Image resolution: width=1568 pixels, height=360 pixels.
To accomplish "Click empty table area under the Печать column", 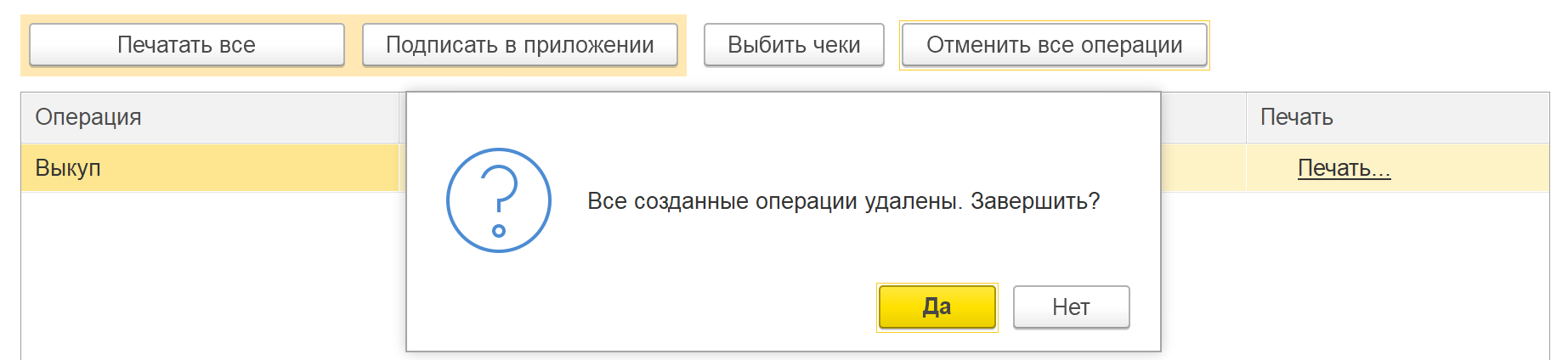I will (1398, 276).
